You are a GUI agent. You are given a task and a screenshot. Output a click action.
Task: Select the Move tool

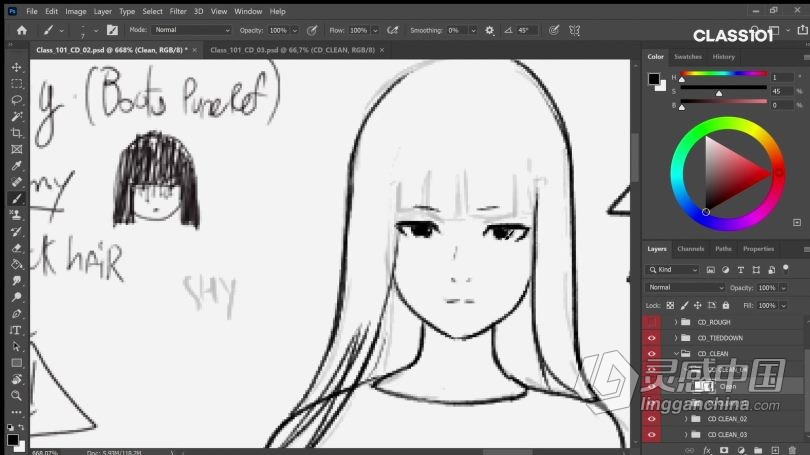pos(17,67)
